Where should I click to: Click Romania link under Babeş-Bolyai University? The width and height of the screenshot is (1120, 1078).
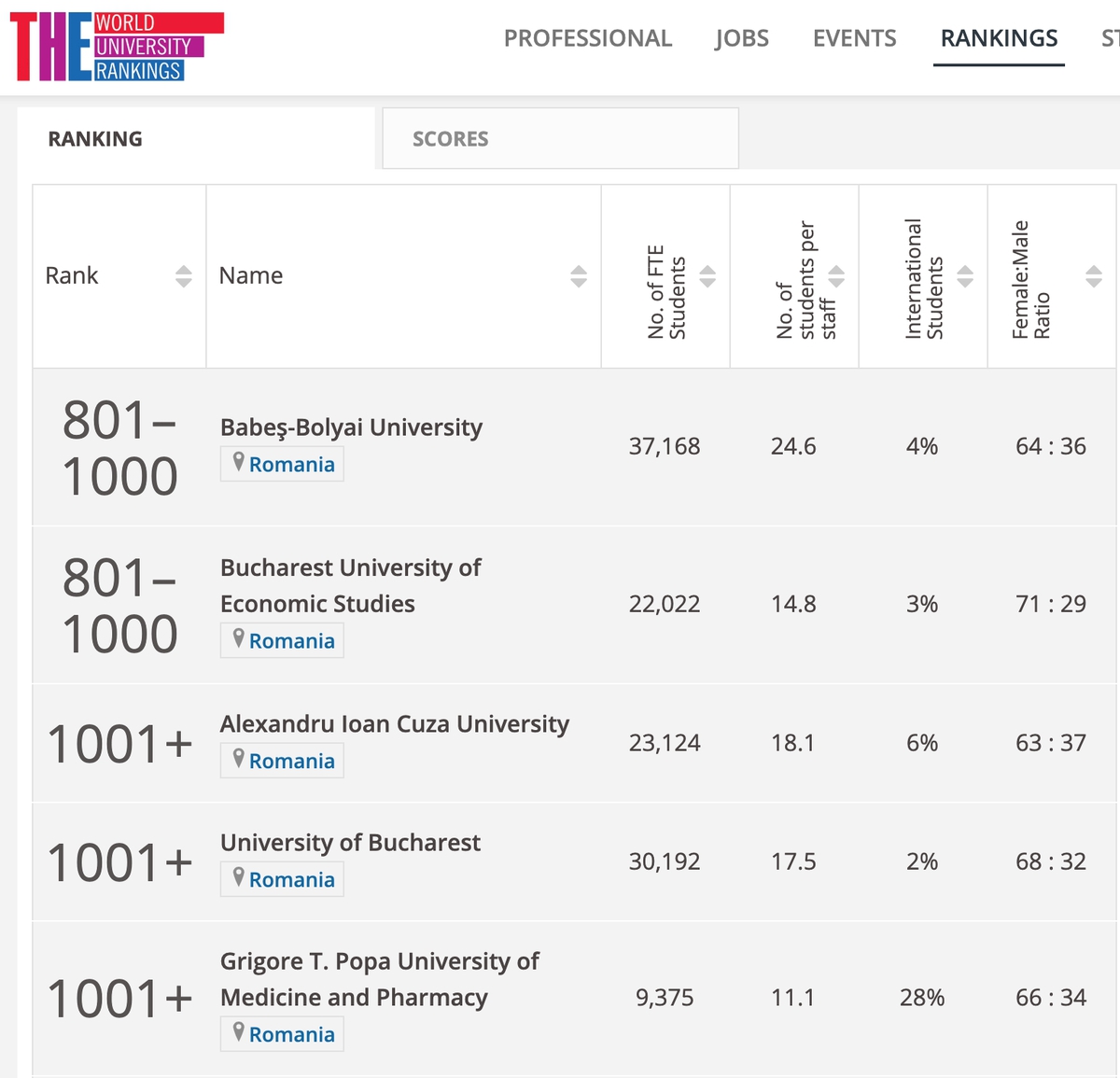tap(291, 465)
